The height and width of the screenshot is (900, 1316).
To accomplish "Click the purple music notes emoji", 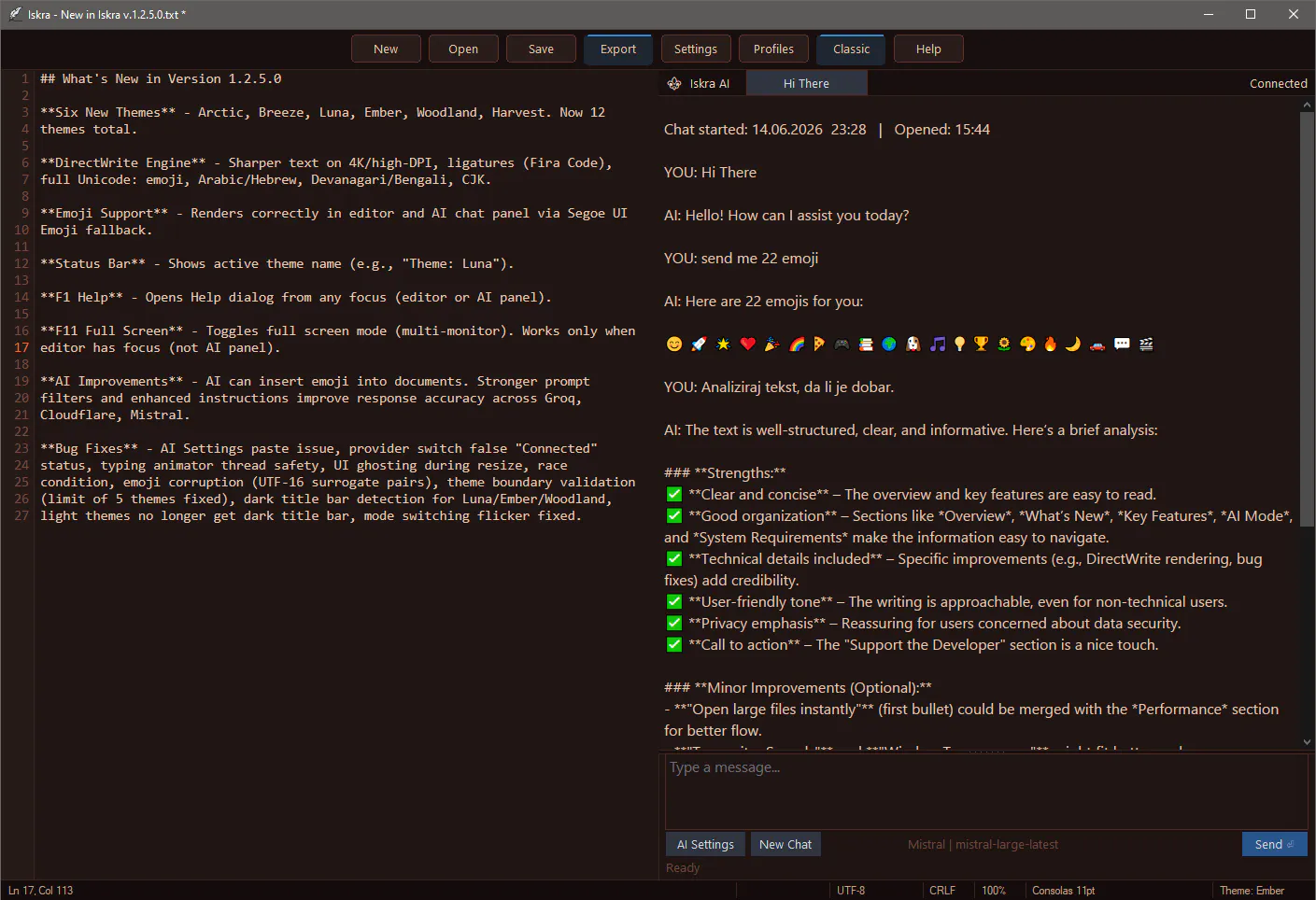I will (938, 344).
